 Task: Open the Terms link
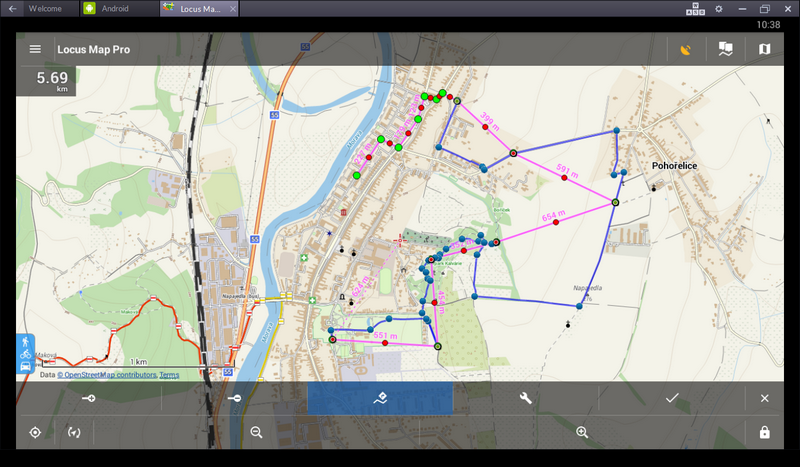point(169,375)
